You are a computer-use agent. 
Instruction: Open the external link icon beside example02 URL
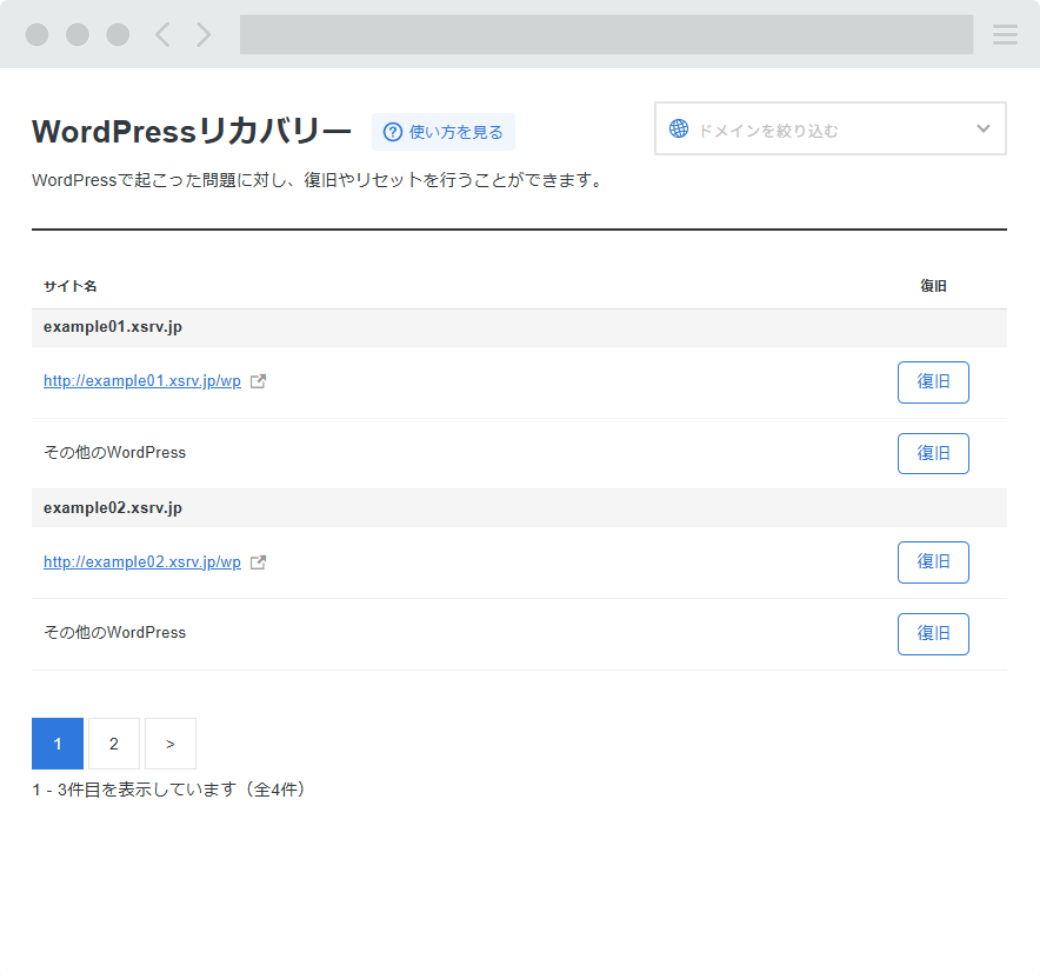[x=258, y=562]
